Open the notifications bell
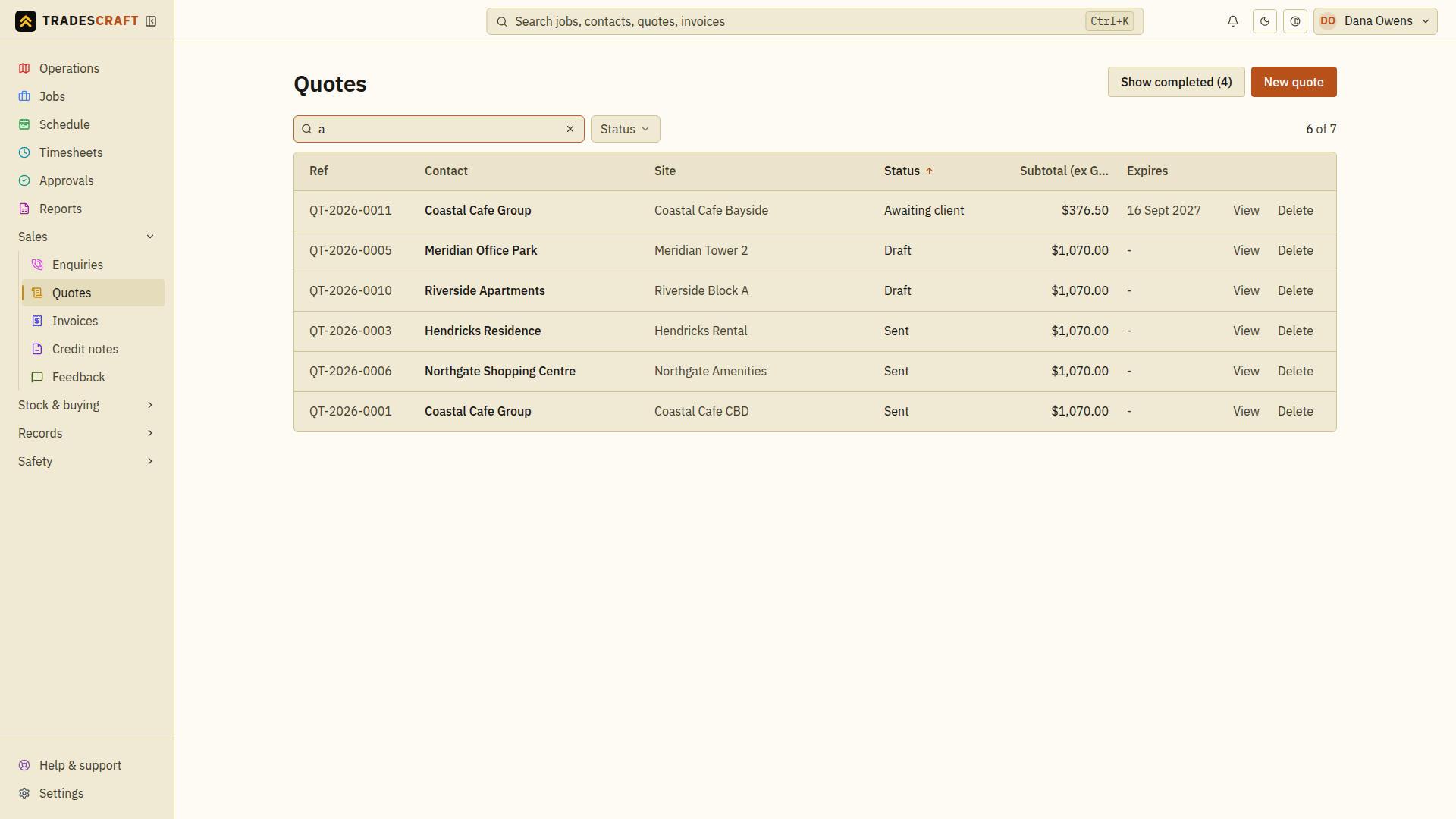This screenshot has height=819, width=1456. click(1233, 21)
